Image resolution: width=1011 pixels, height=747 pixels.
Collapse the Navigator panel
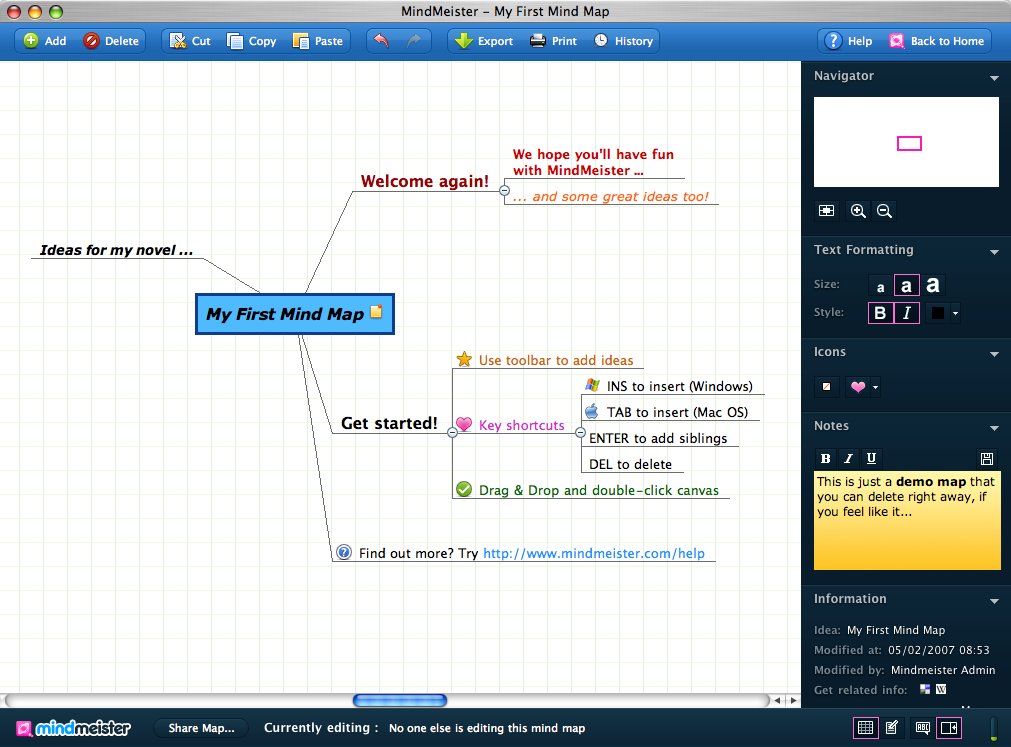tap(994, 78)
